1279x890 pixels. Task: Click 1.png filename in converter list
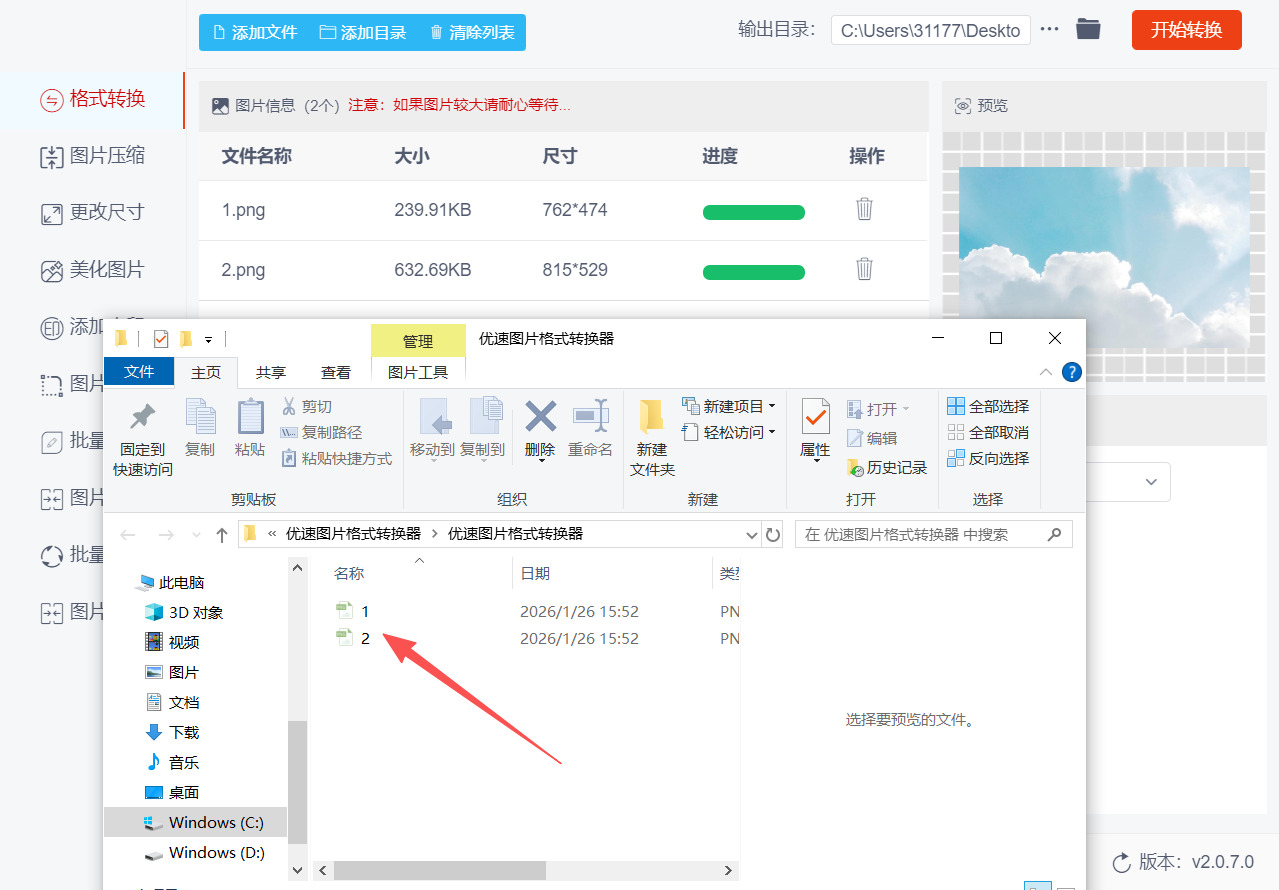[243, 210]
